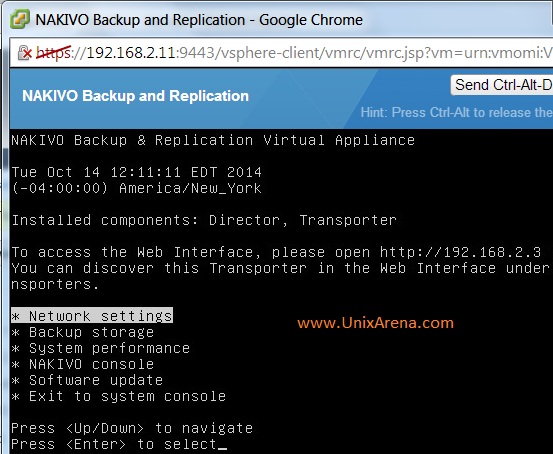This screenshot has width=553, height=454.
Task: Click the America/New_York timezone line
Action: coord(136,188)
